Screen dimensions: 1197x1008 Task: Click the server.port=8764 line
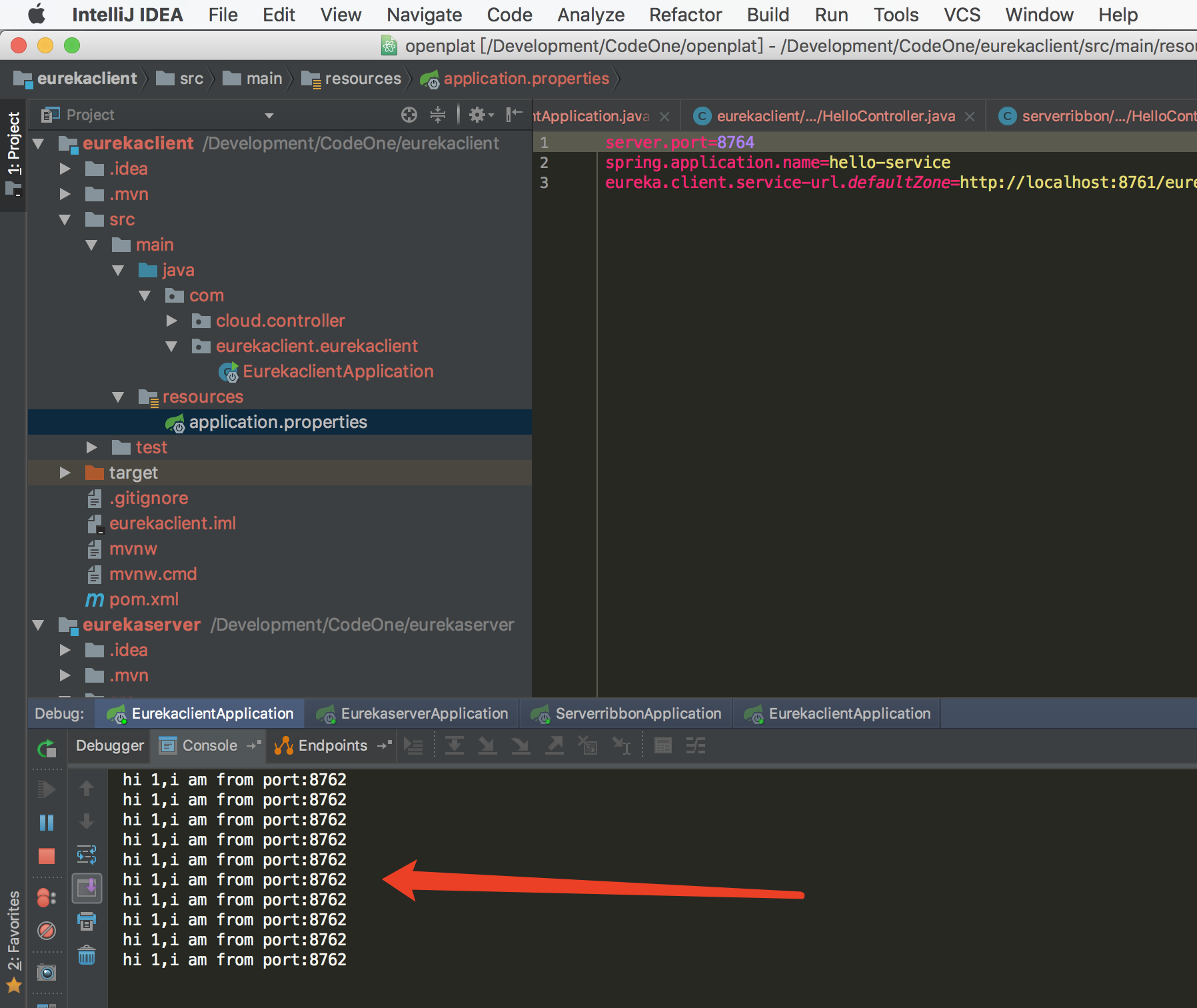coord(680,142)
